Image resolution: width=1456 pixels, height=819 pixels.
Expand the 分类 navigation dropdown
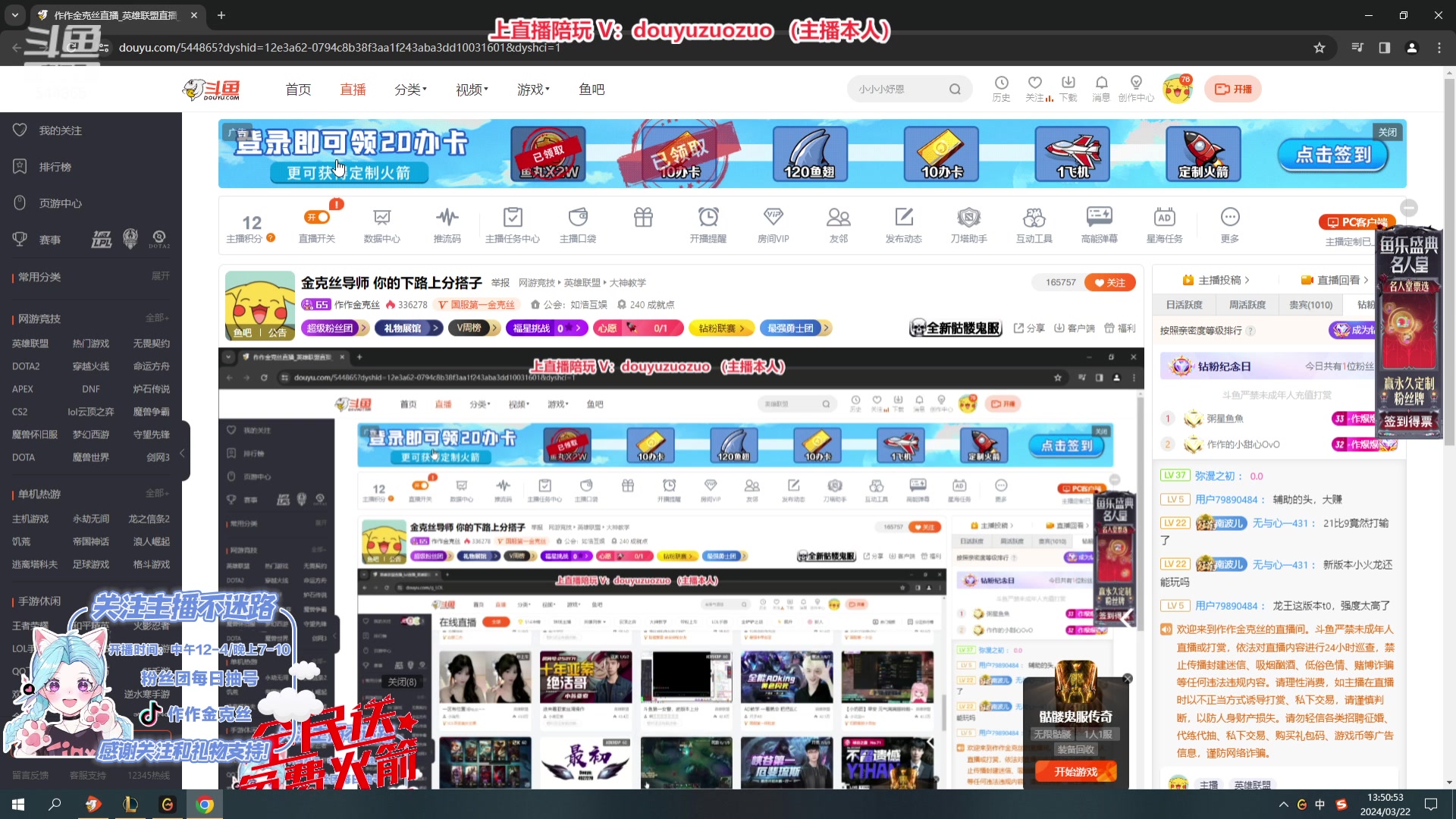point(410,89)
